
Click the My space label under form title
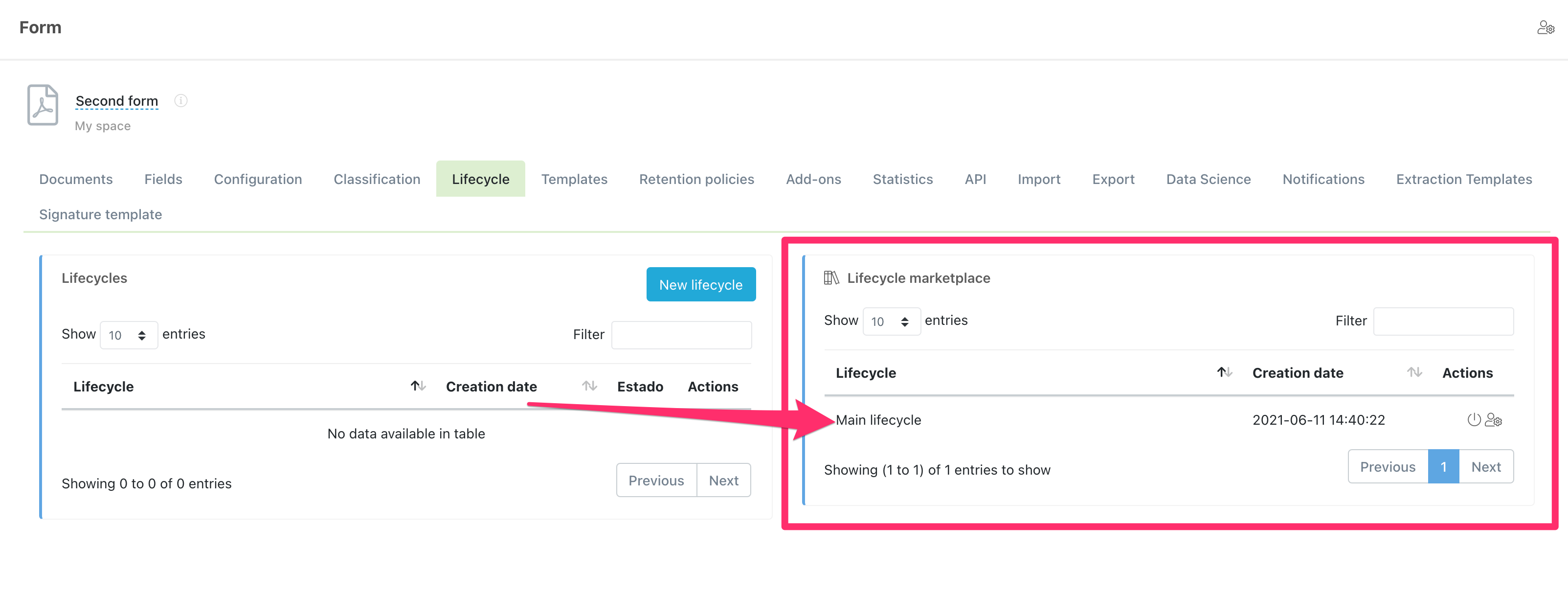[103, 126]
